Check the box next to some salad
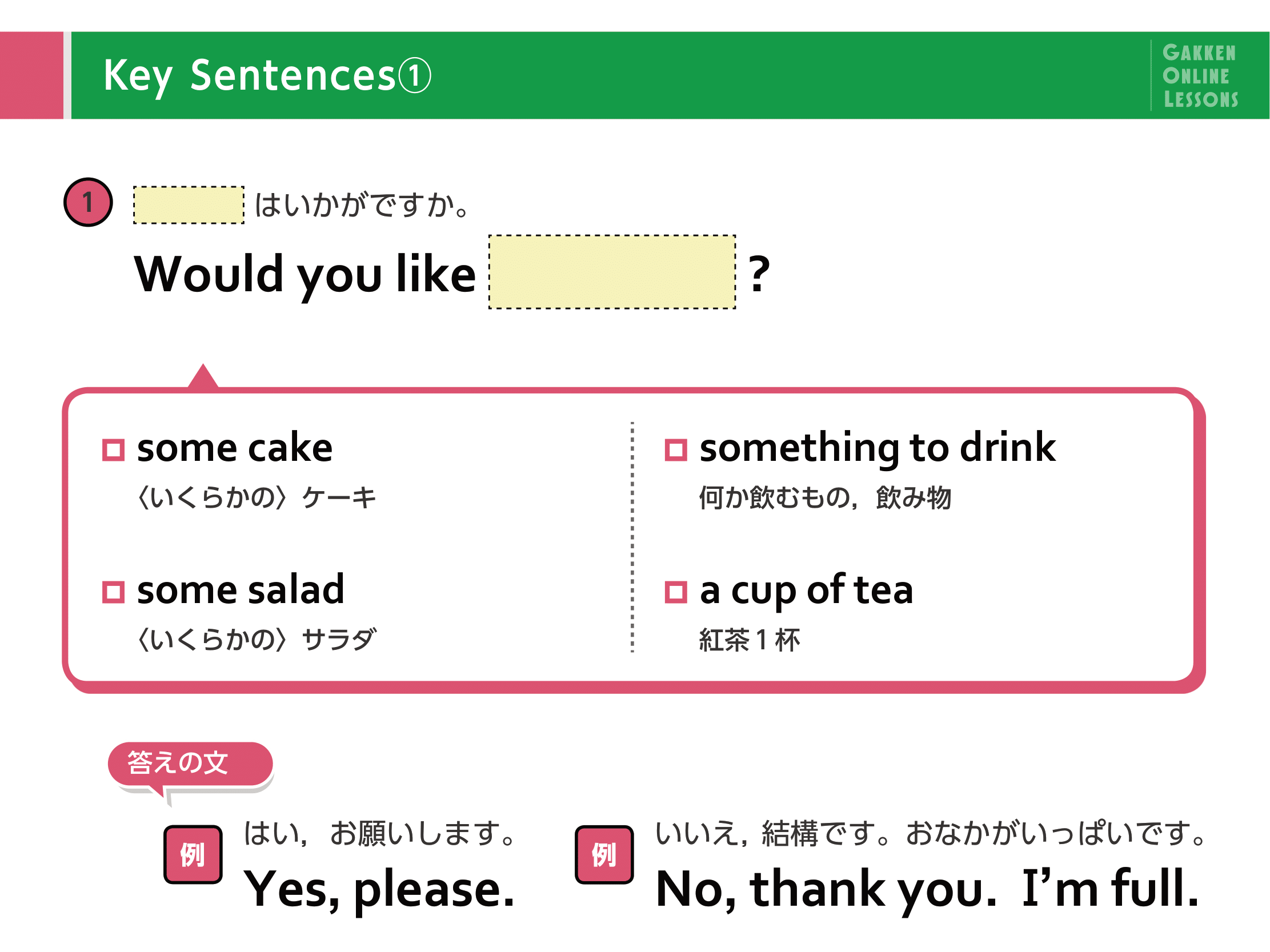 [113, 592]
